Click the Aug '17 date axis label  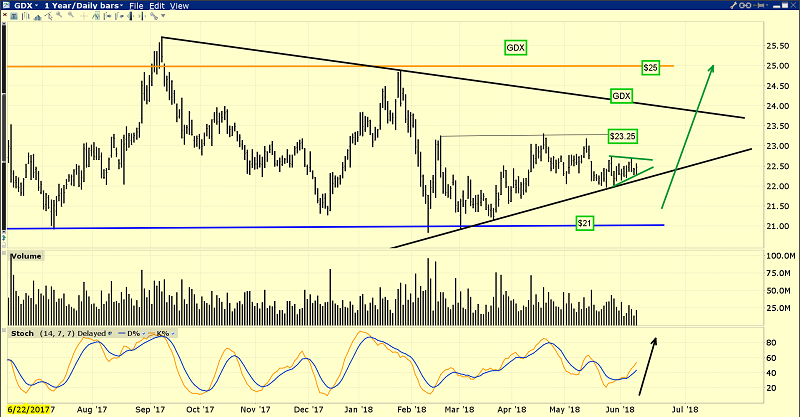point(92,409)
